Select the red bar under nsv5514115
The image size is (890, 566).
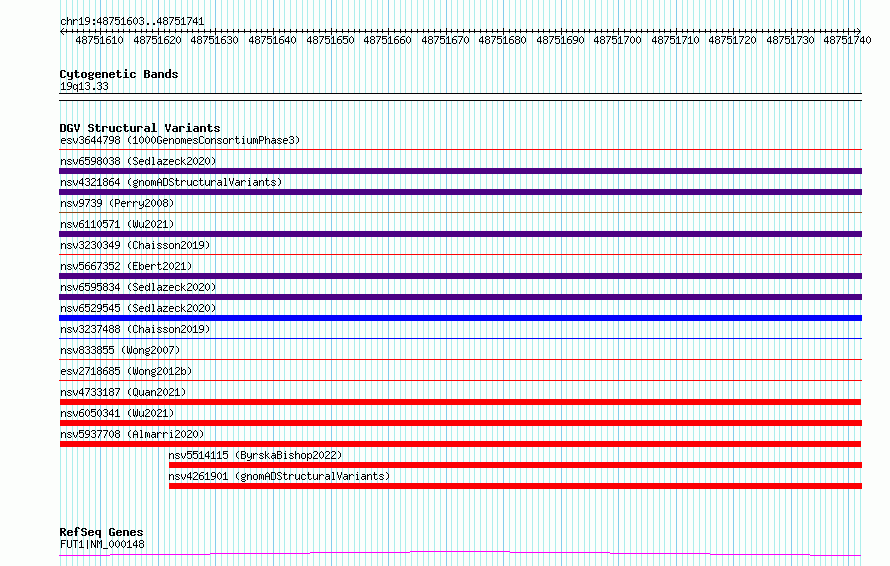point(515,465)
